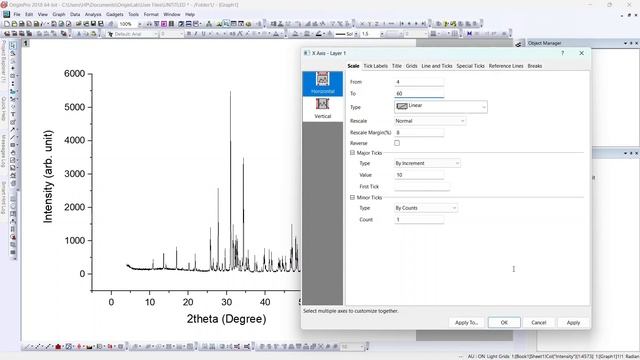
Task: Click the layer 1 indicator icon
Action: 26,43
